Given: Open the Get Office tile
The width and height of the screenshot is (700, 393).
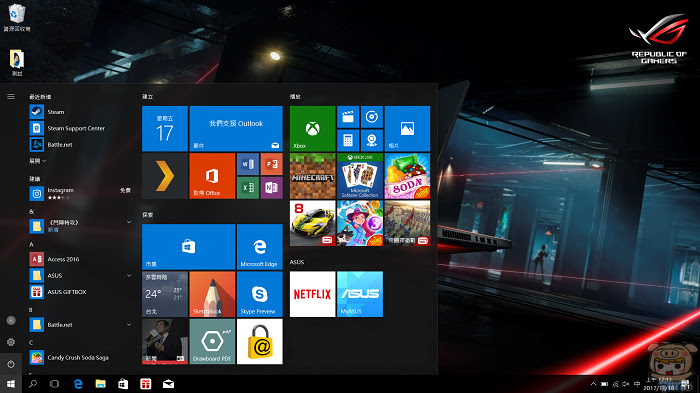Looking at the screenshot, I should click(x=212, y=176).
